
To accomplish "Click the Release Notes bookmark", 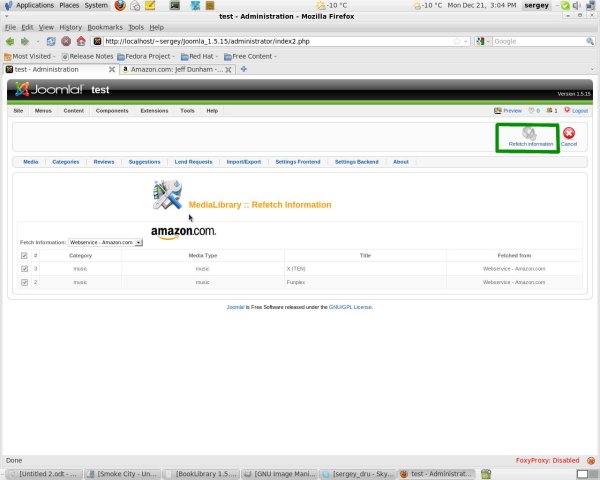I will point(88,56).
